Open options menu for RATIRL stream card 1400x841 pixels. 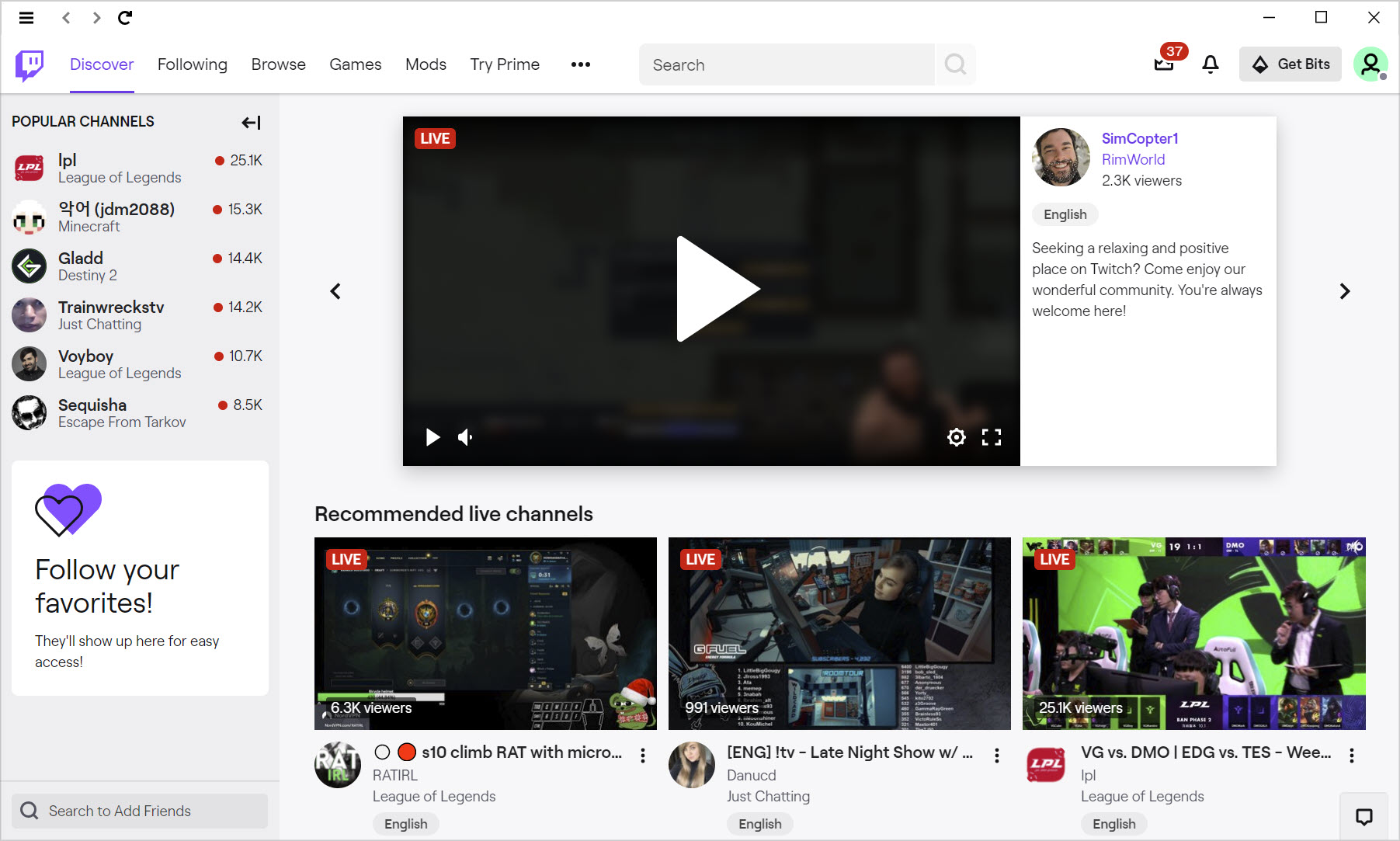[643, 755]
